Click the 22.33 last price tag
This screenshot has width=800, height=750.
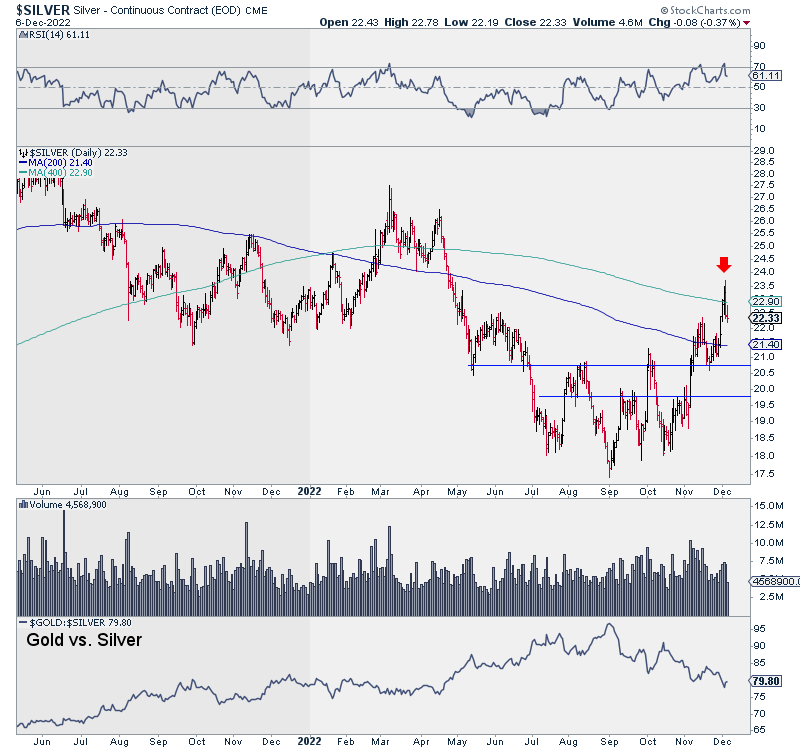point(766,318)
